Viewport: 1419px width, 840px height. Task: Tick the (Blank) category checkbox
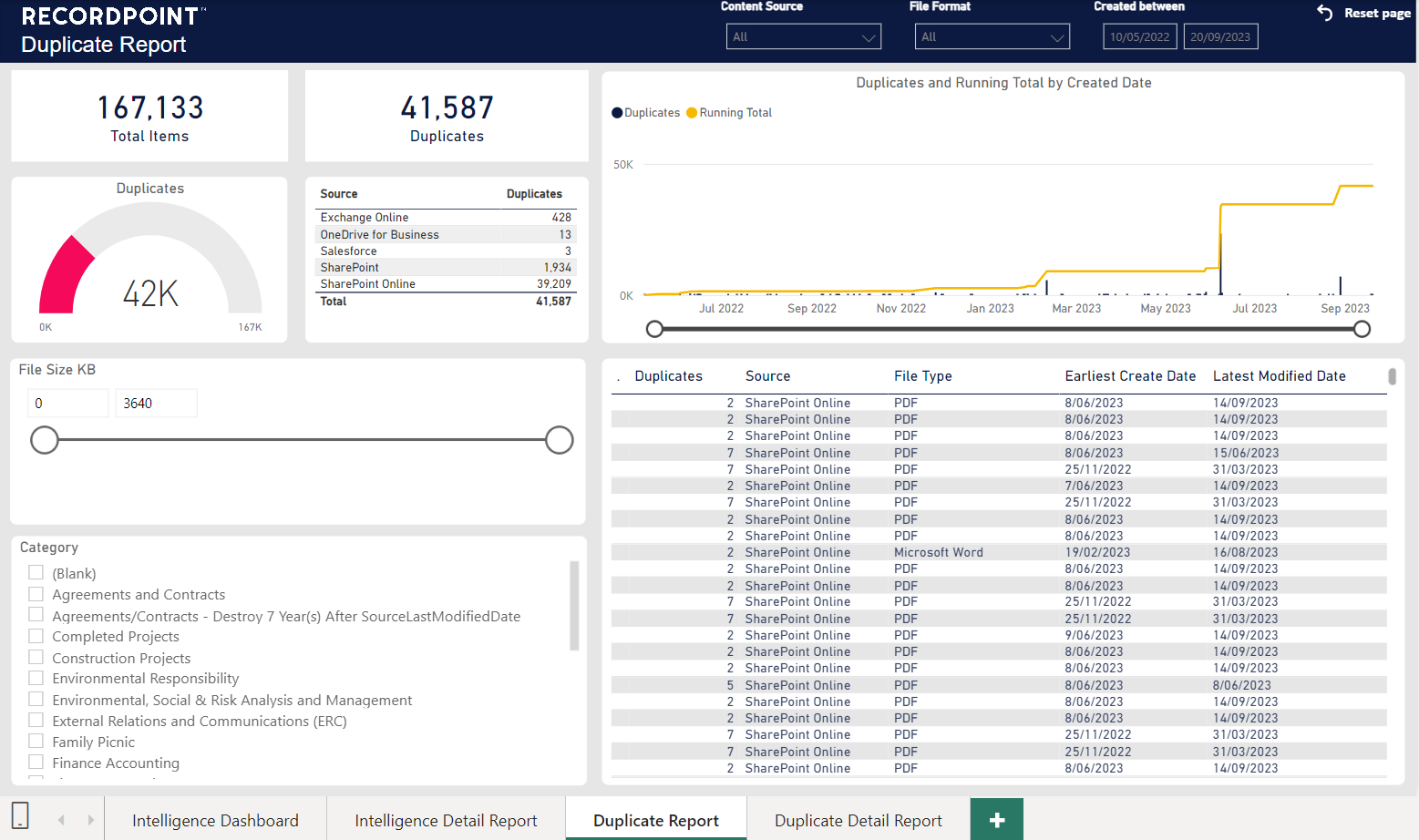(x=36, y=572)
